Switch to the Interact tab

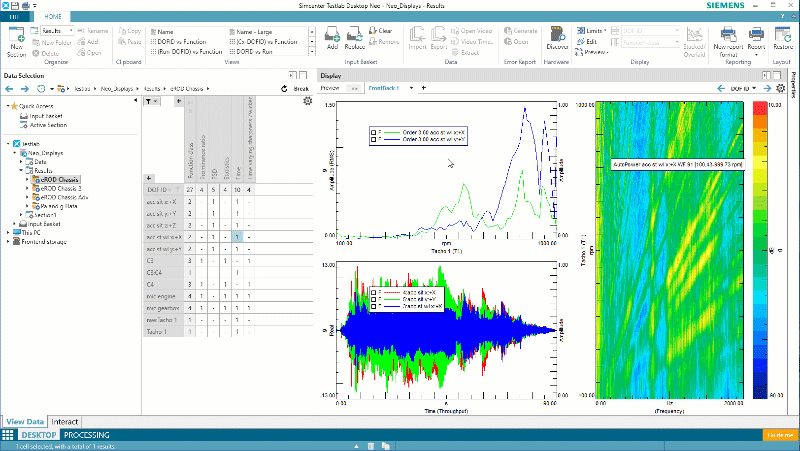click(65, 422)
